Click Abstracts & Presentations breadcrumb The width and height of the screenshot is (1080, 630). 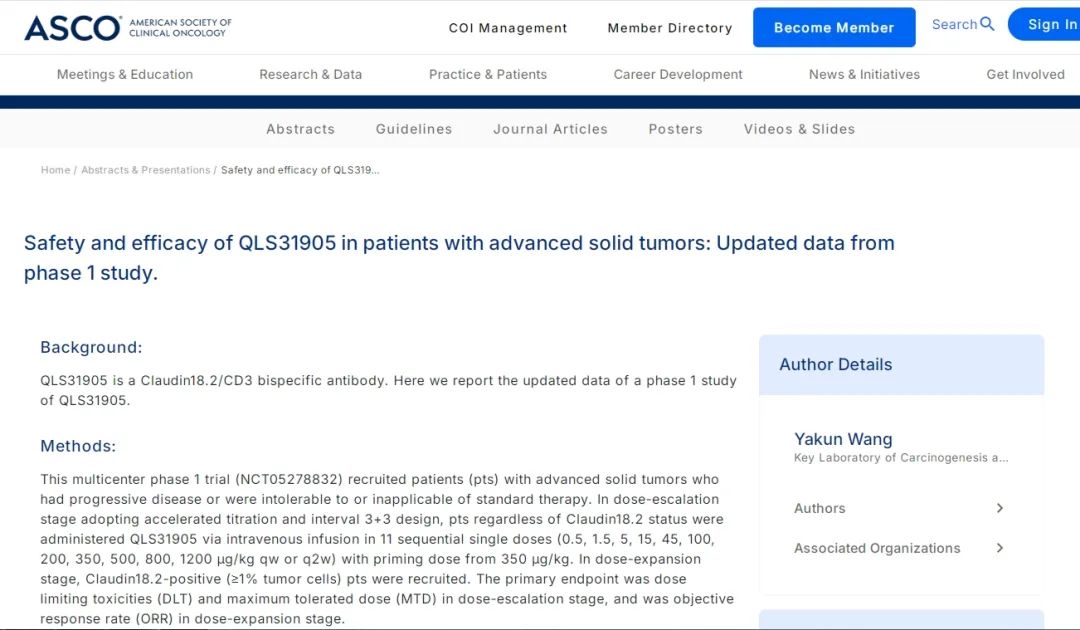tap(145, 170)
